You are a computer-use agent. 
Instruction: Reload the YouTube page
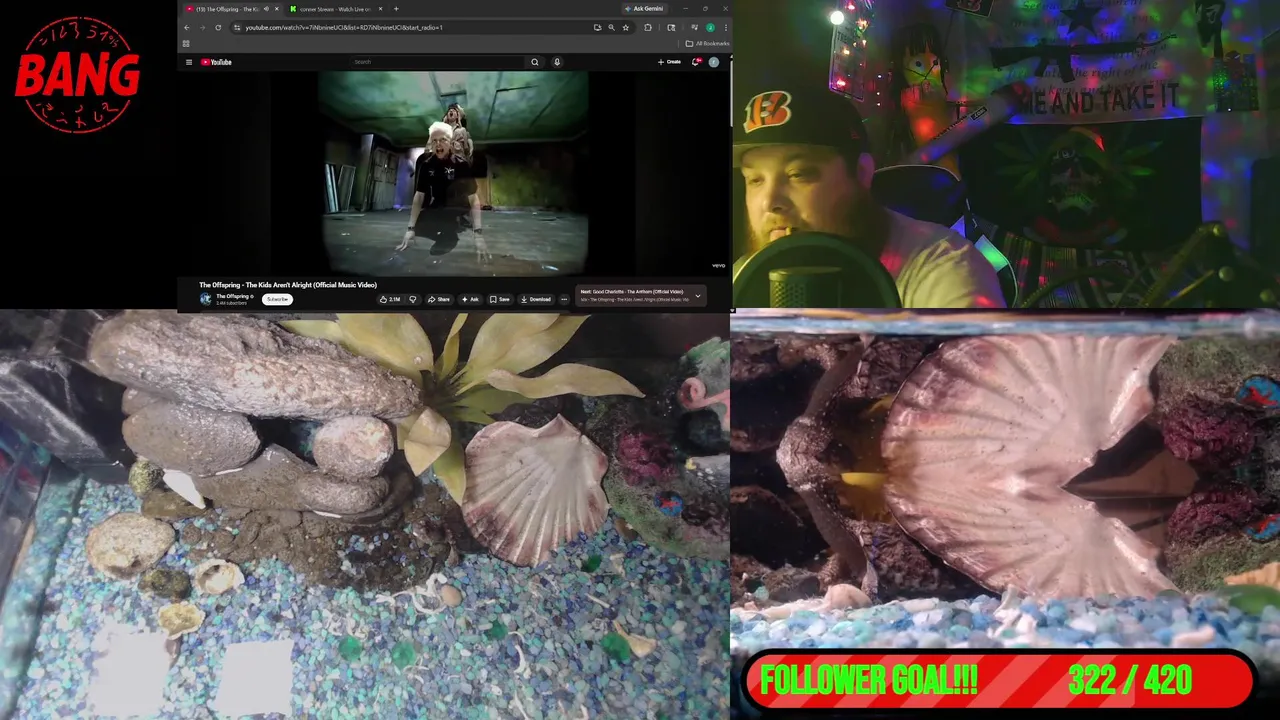click(218, 27)
